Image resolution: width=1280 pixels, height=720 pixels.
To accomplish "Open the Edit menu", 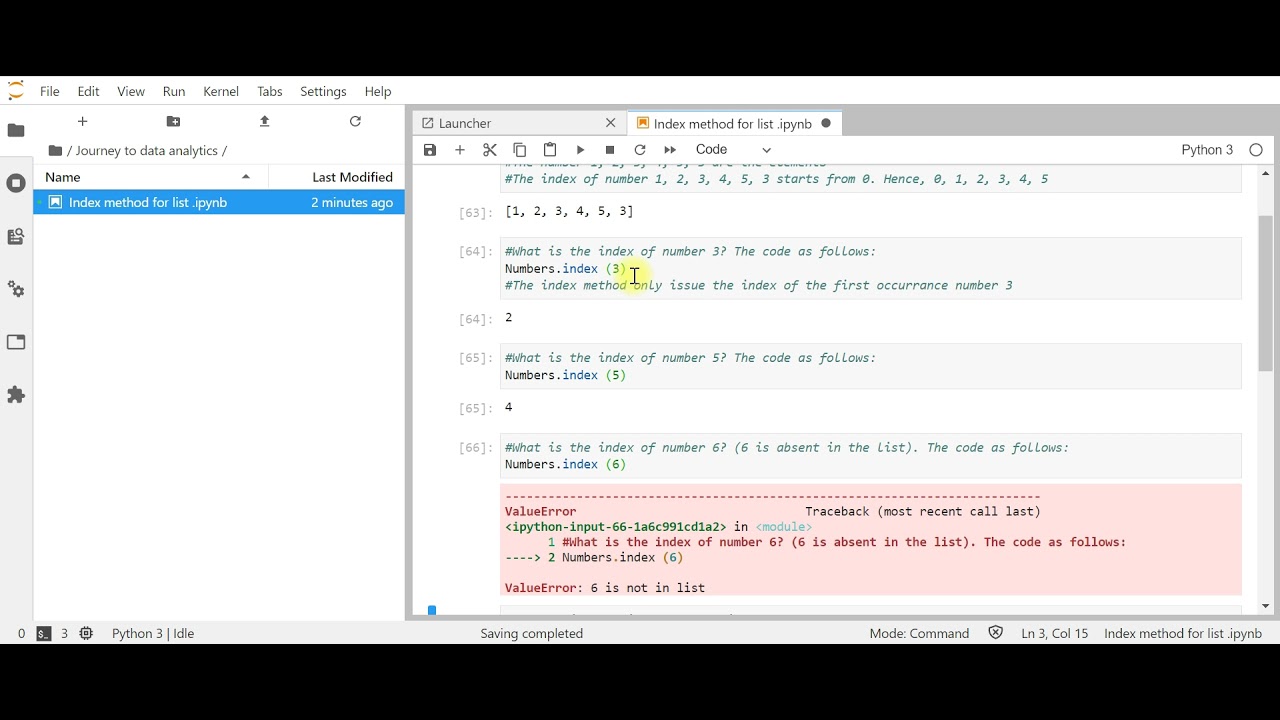I will point(89,91).
